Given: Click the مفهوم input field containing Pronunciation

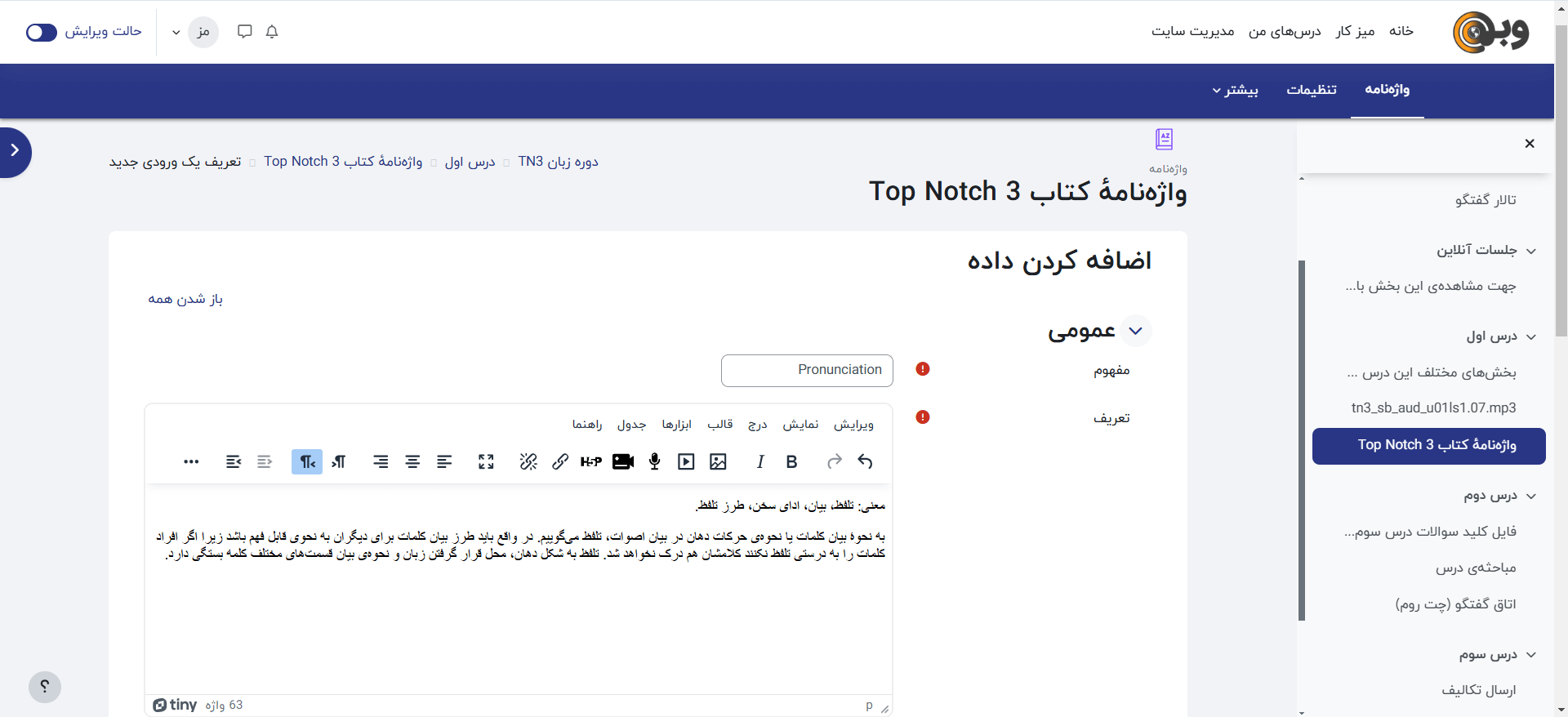Looking at the screenshot, I should click(807, 371).
